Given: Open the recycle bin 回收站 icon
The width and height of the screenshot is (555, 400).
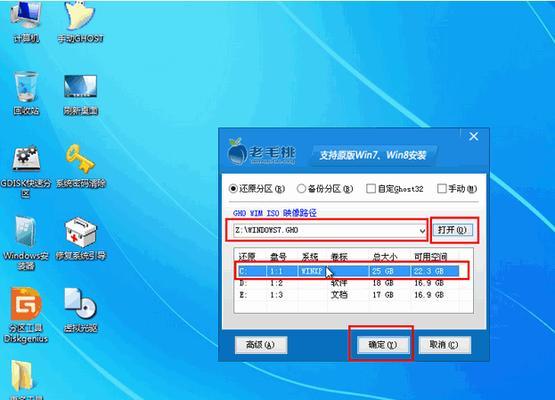Looking at the screenshot, I should [26, 93].
